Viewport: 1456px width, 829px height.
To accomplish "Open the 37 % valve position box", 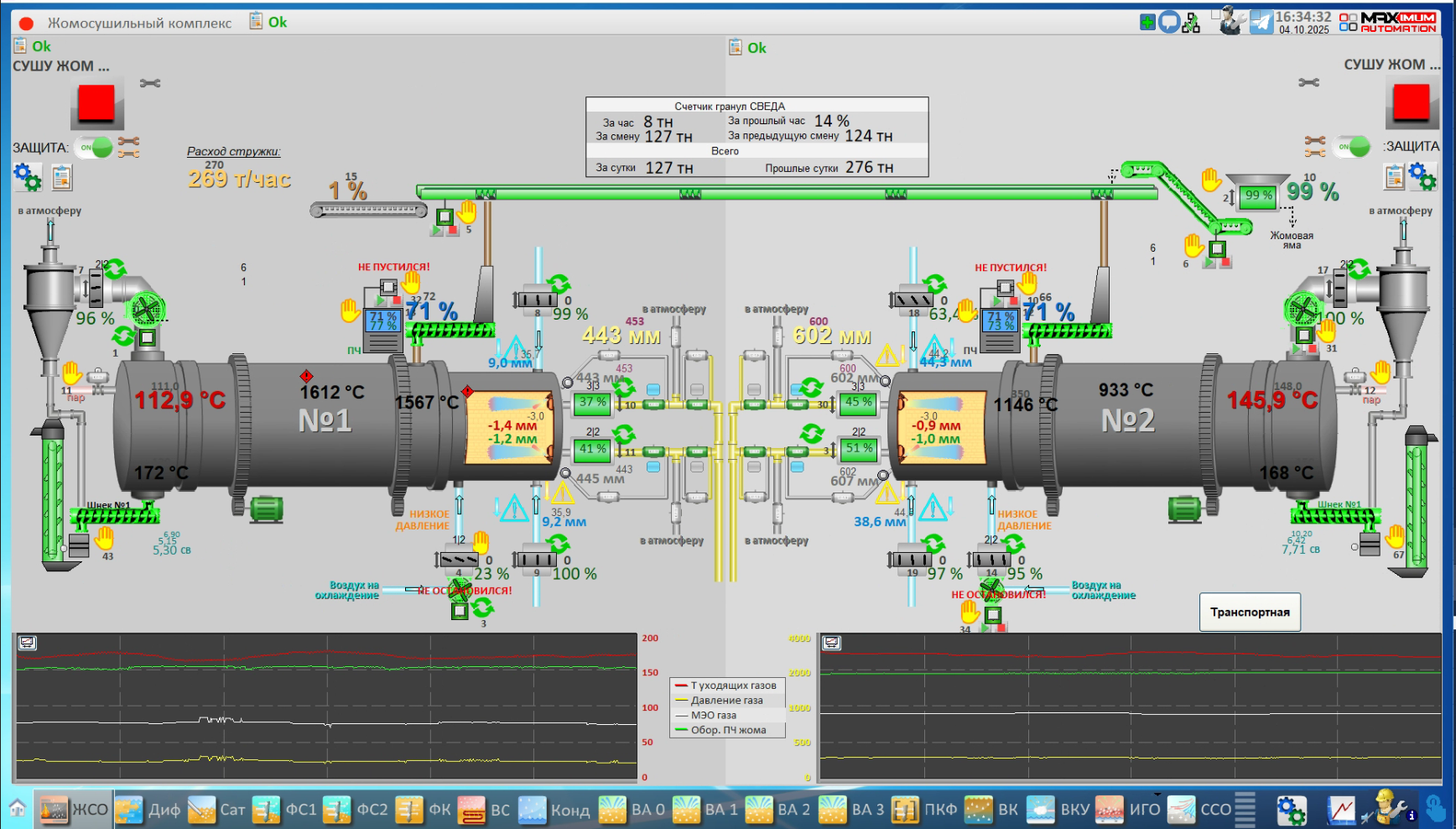I will (592, 403).
